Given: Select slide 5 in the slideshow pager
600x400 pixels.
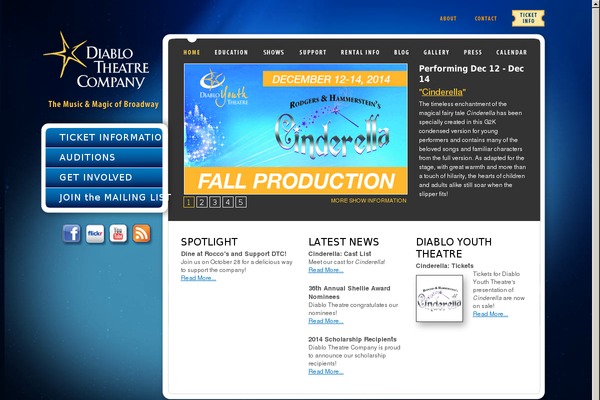Looking at the screenshot, I should (241, 202).
